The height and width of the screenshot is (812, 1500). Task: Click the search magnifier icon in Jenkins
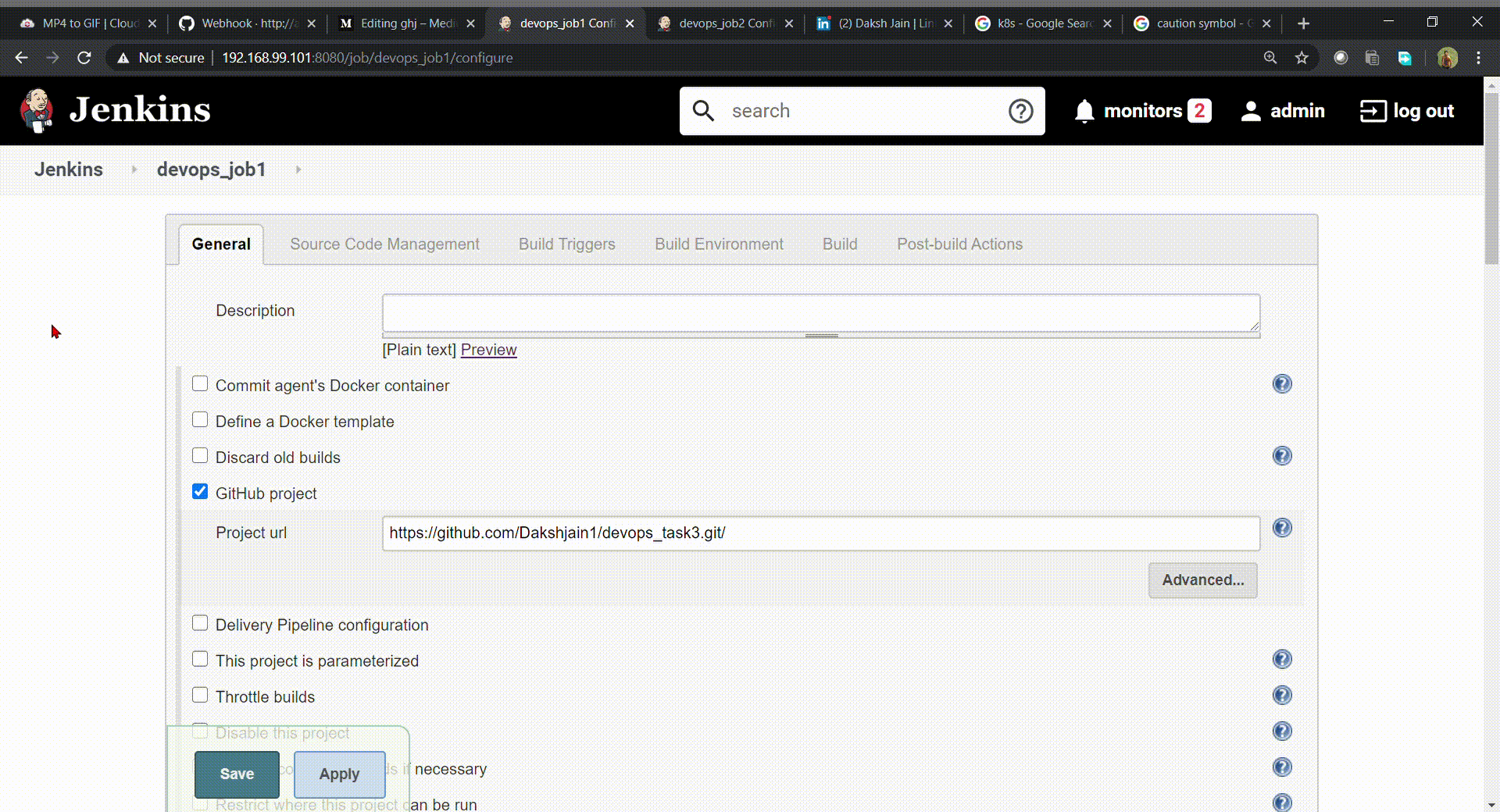click(x=703, y=111)
